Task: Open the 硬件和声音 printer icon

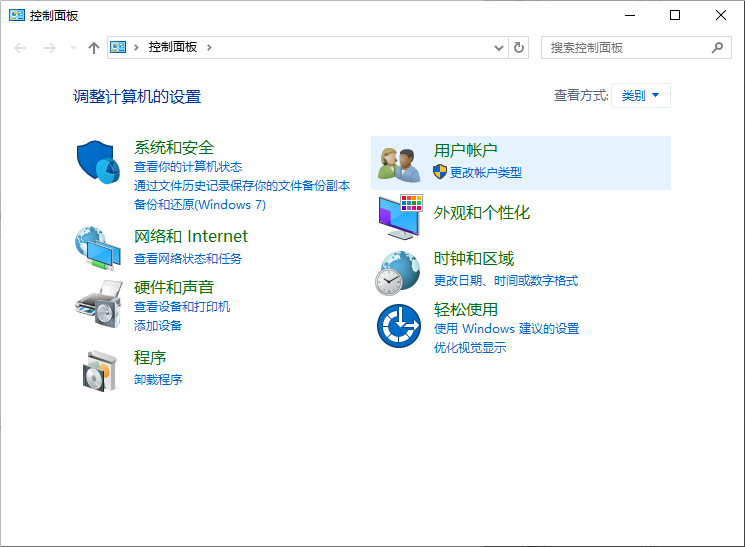Action: pos(99,304)
